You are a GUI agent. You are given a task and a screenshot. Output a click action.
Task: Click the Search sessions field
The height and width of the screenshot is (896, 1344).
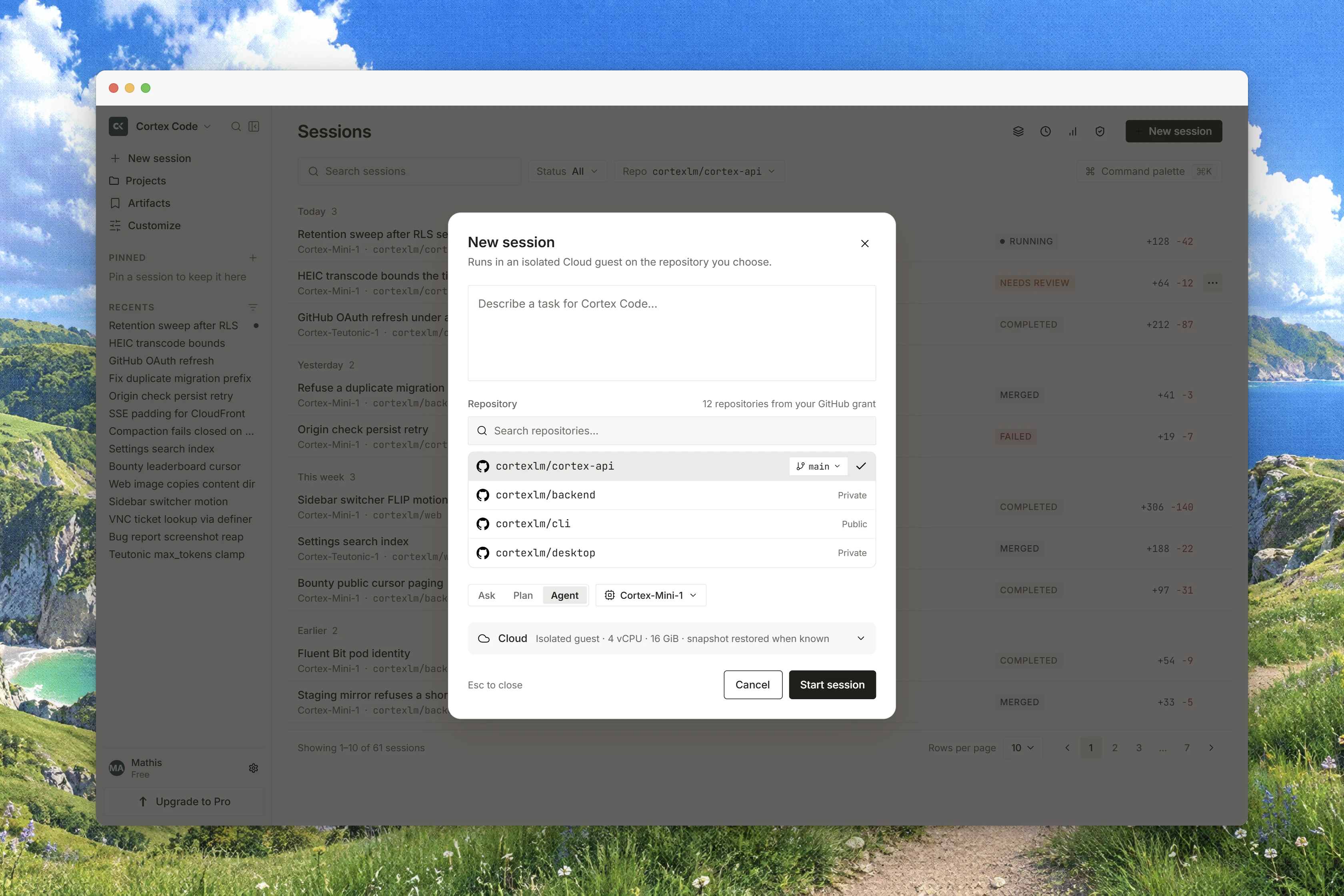coord(409,172)
